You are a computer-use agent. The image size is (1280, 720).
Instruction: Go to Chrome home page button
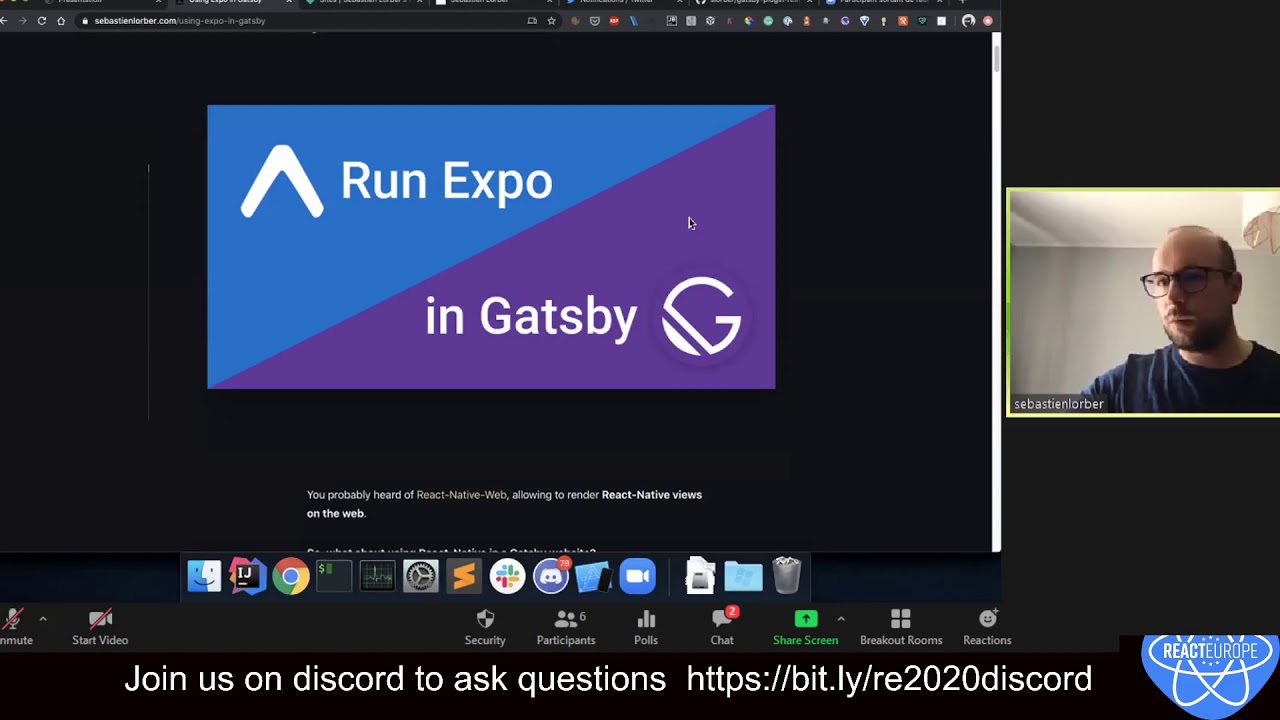[61, 21]
